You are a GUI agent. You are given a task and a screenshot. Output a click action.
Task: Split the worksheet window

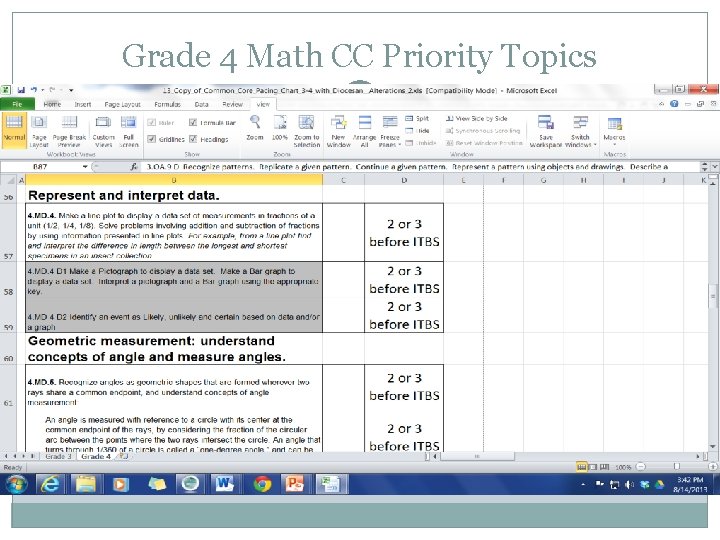pos(417,118)
